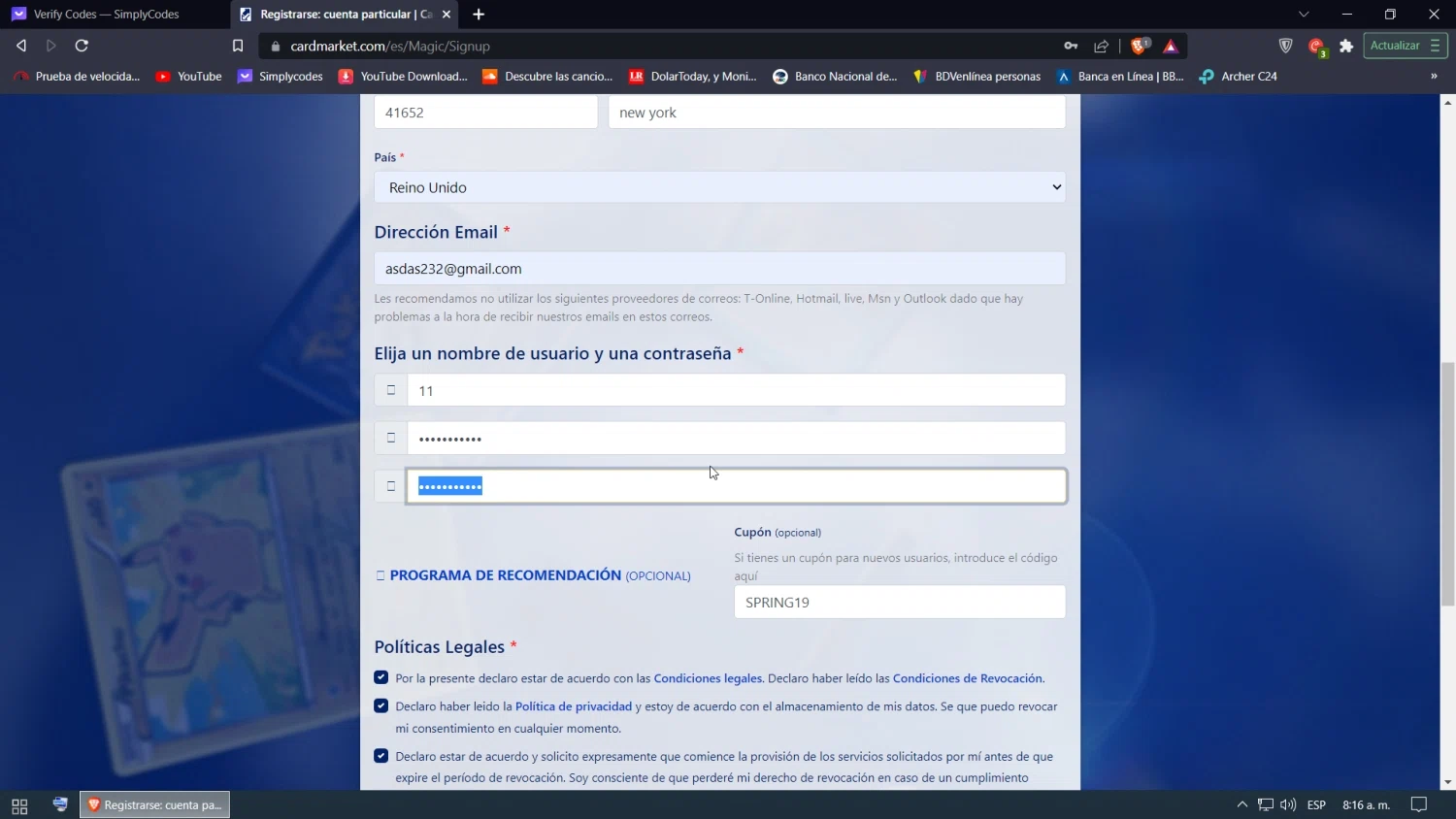Uncheck the Condiciones legales agreement checkbox

click(x=381, y=677)
